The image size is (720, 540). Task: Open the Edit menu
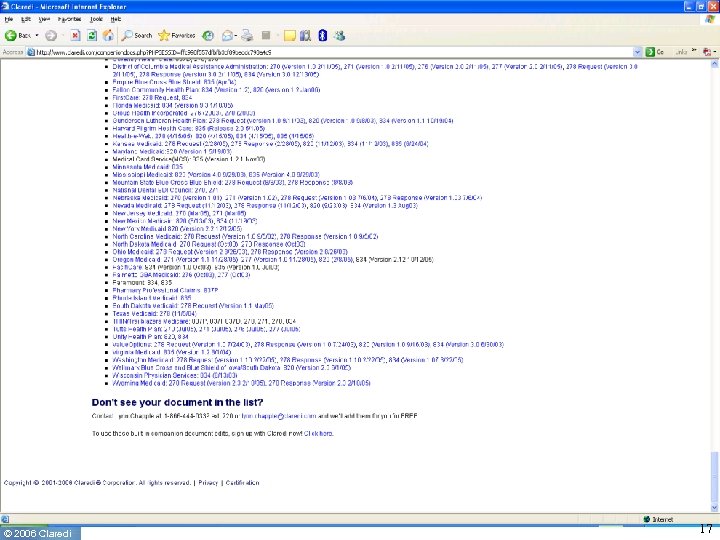click(26, 19)
